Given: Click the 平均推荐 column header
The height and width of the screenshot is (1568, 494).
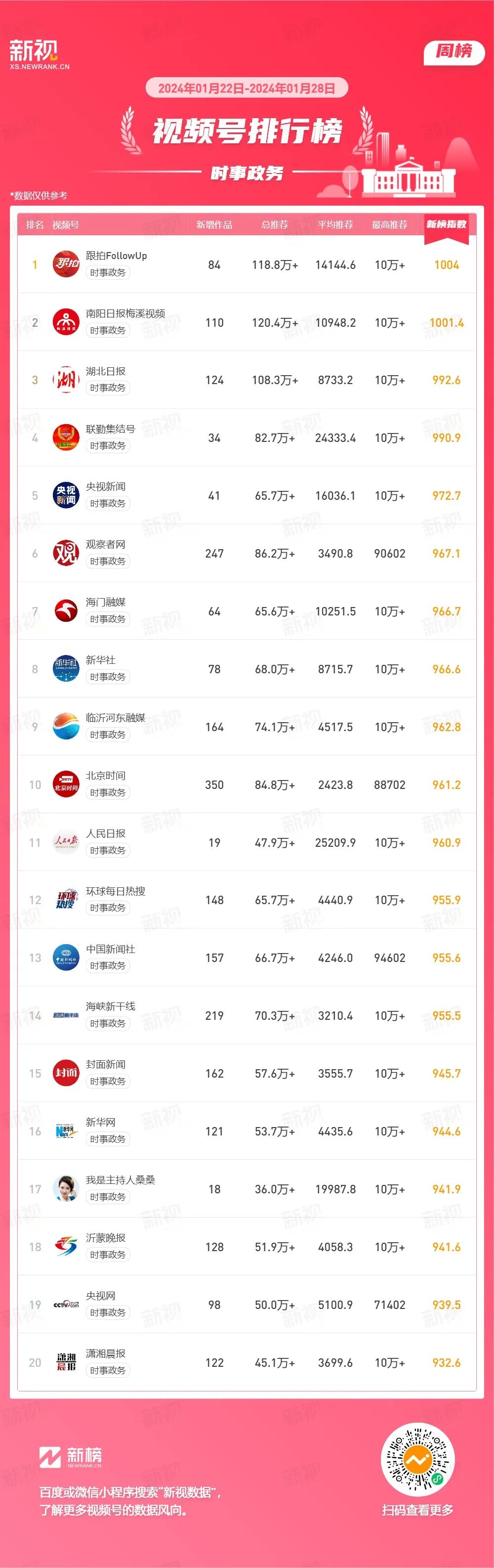Looking at the screenshot, I should coord(335,224).
